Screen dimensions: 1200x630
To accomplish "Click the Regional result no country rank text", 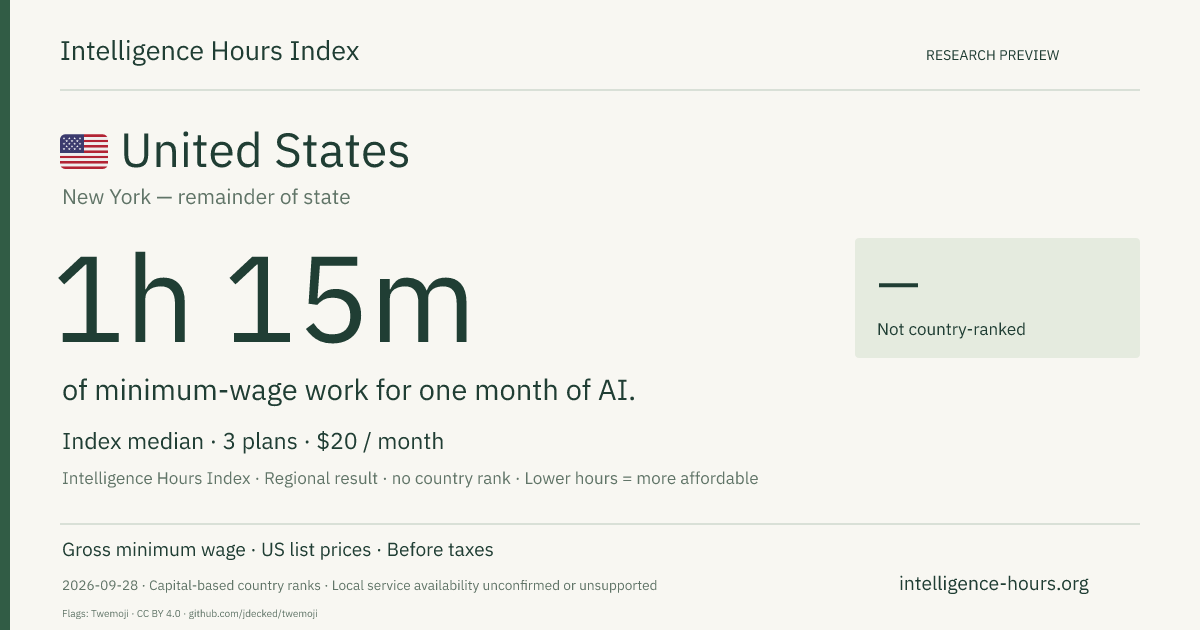I will tap(389, 478).
